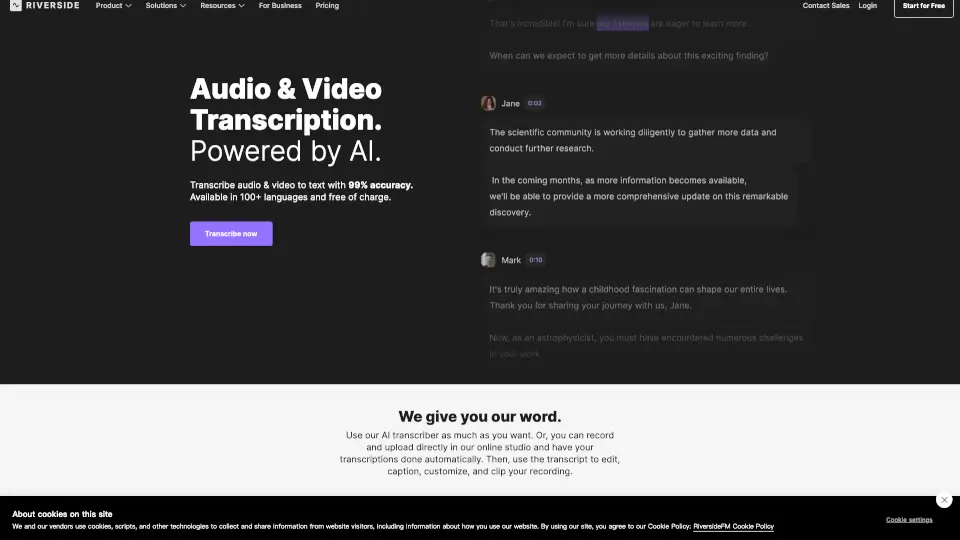
Task: Click the purple highlighted word in the transcript
Action: 622,23
